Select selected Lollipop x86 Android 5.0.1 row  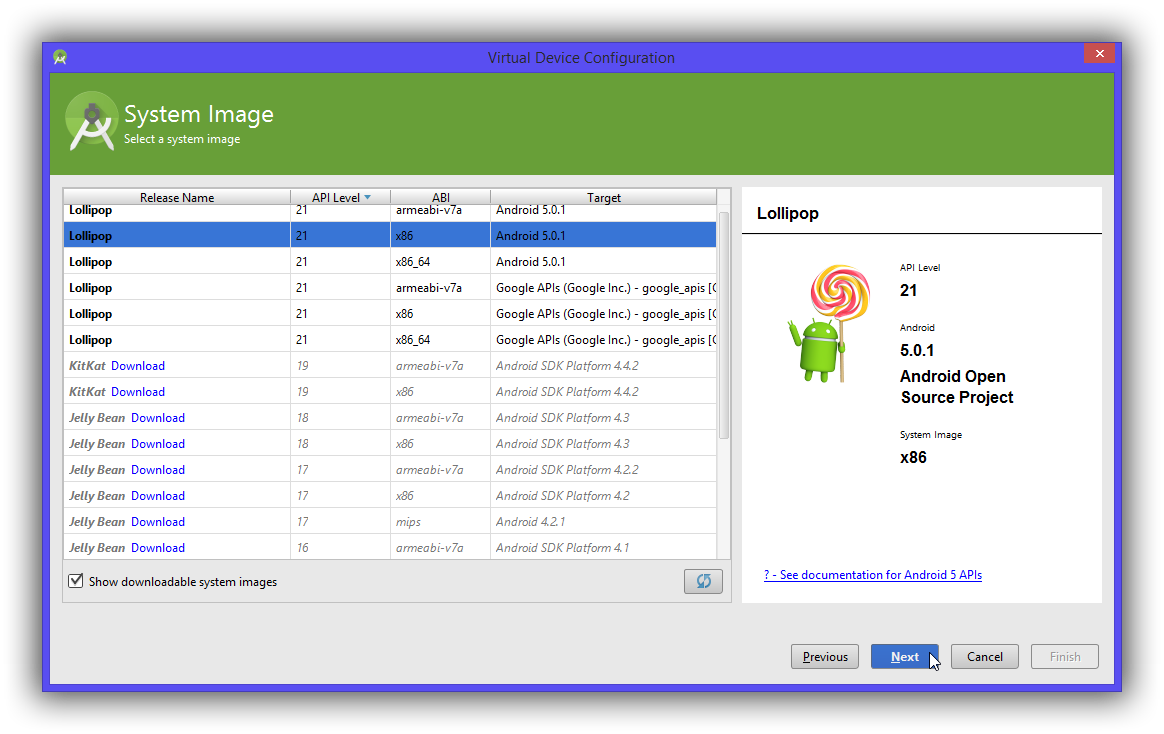390,235
